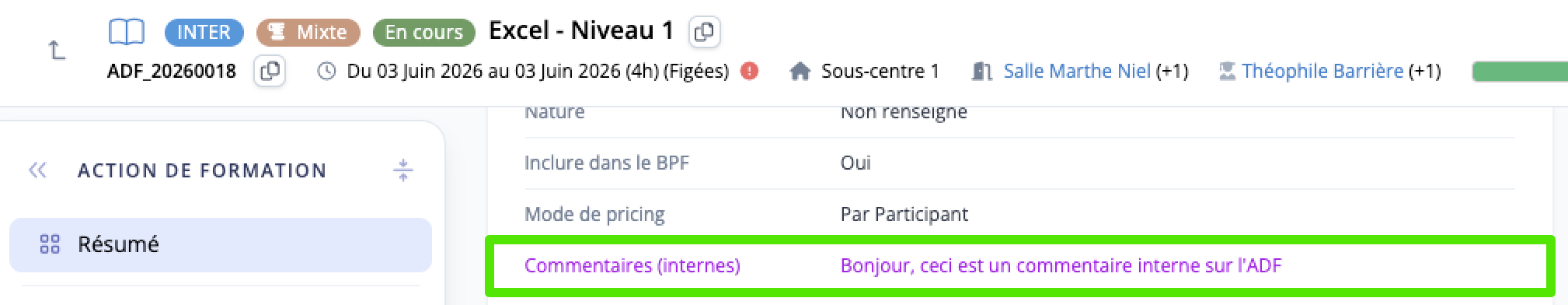Click the green progress bar

tap(1520, 72)
